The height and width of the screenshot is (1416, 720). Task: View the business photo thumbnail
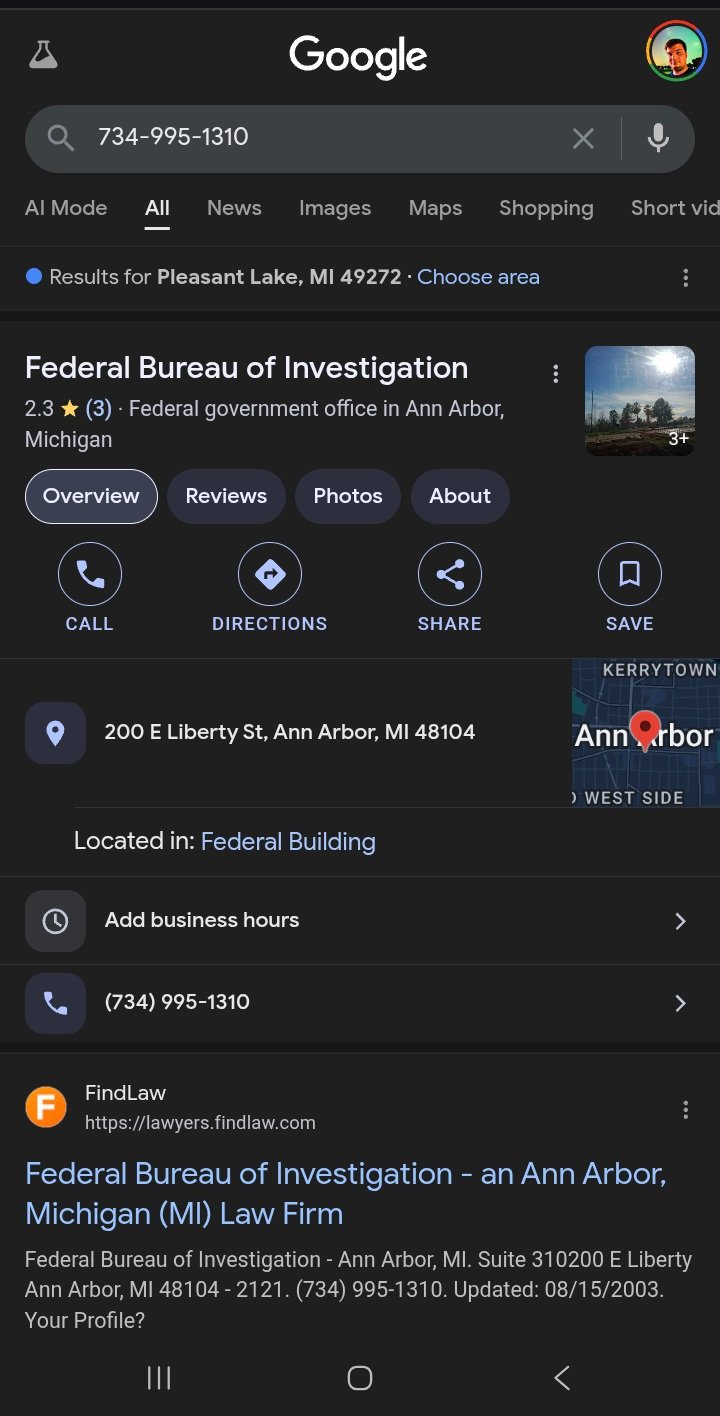click(x=640, y=401)
